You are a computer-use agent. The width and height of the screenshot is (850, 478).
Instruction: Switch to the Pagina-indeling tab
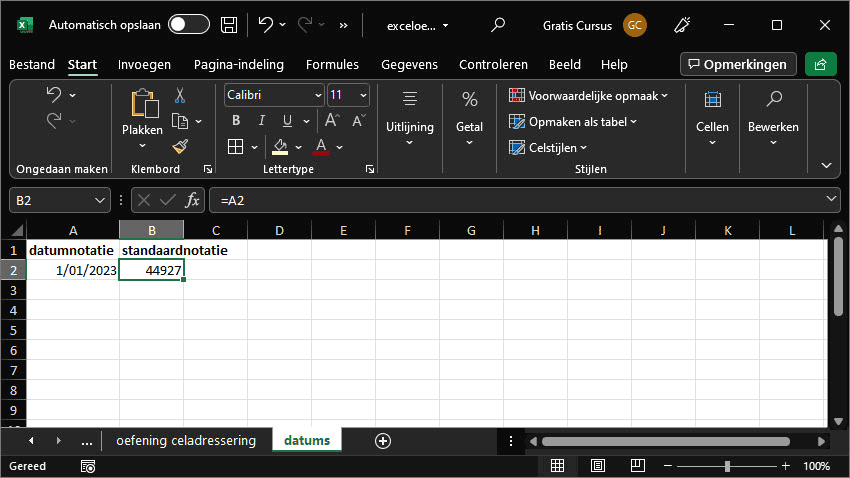tap(239, 64)
